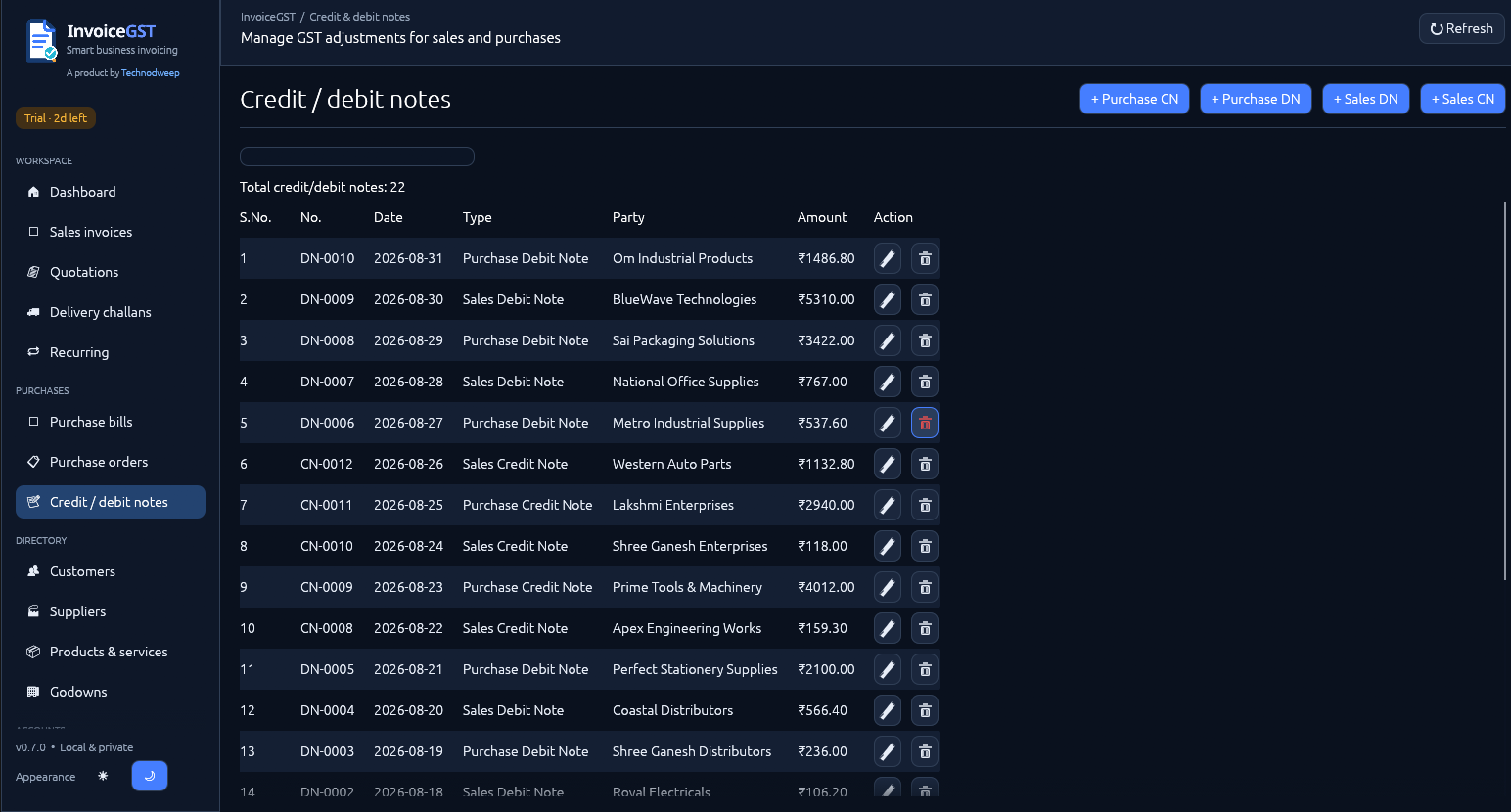
Task: Edit credit note CN-0010 with the pencil icon
Action: [x=888, y=546]
